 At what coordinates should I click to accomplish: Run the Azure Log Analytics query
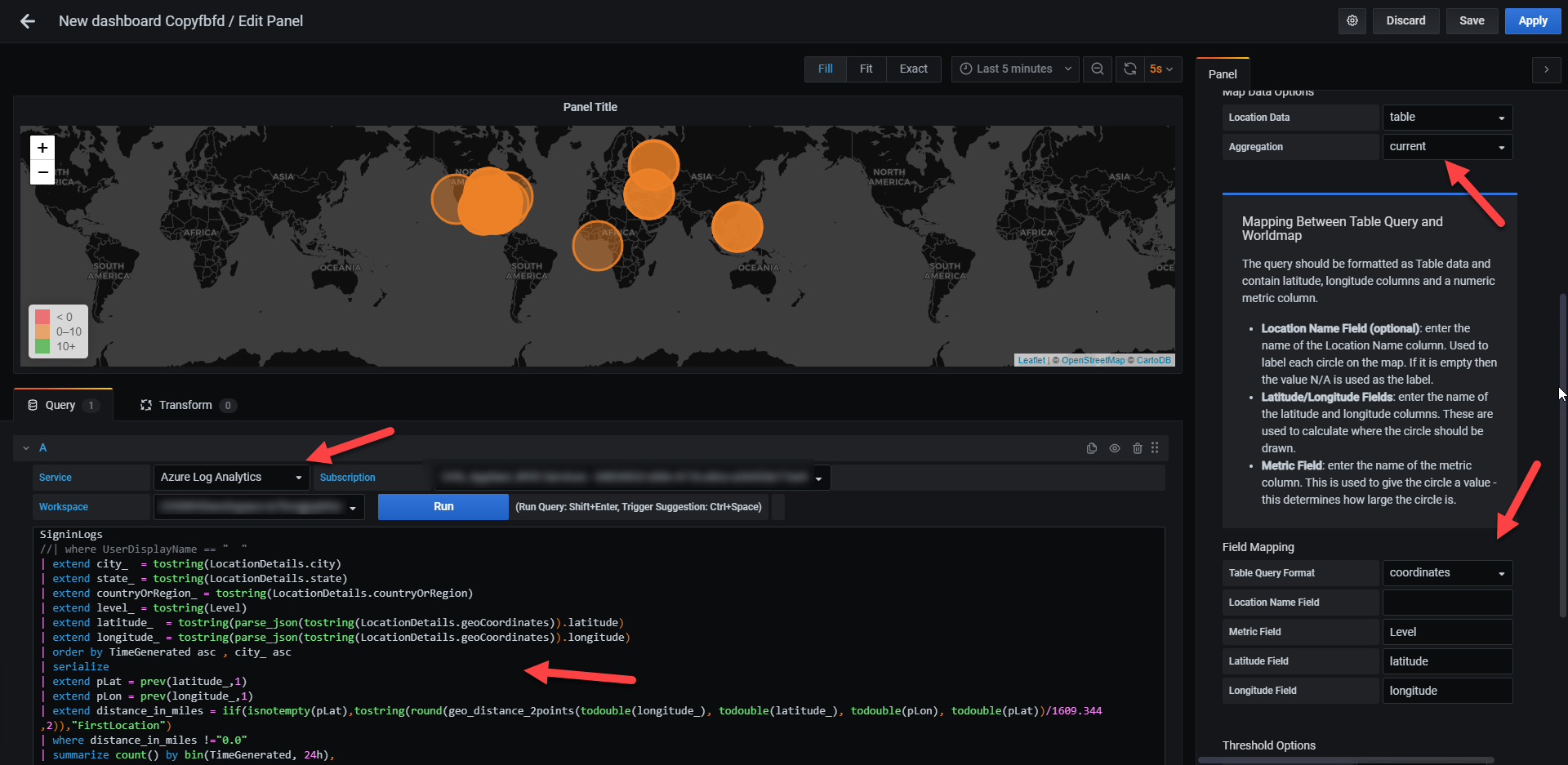pos(443,506)
